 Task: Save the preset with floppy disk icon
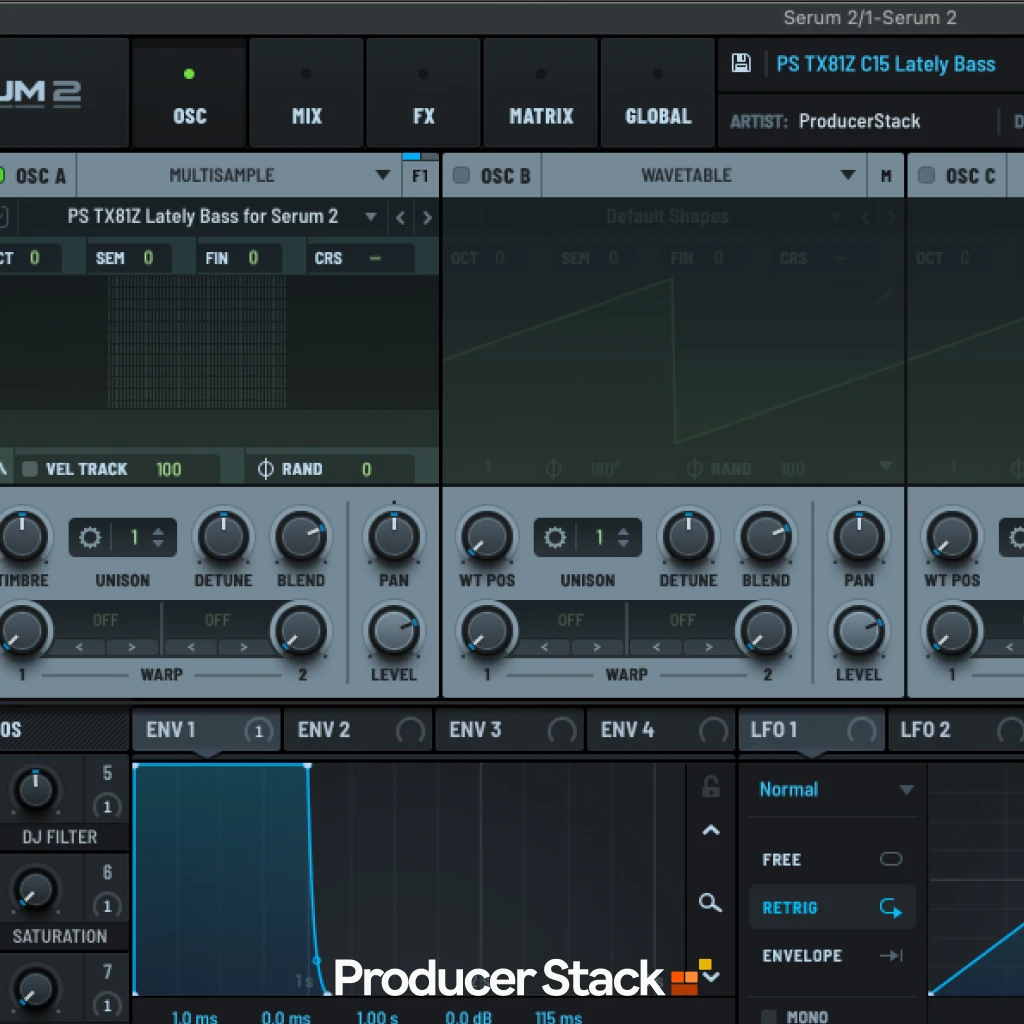point(741,63)
